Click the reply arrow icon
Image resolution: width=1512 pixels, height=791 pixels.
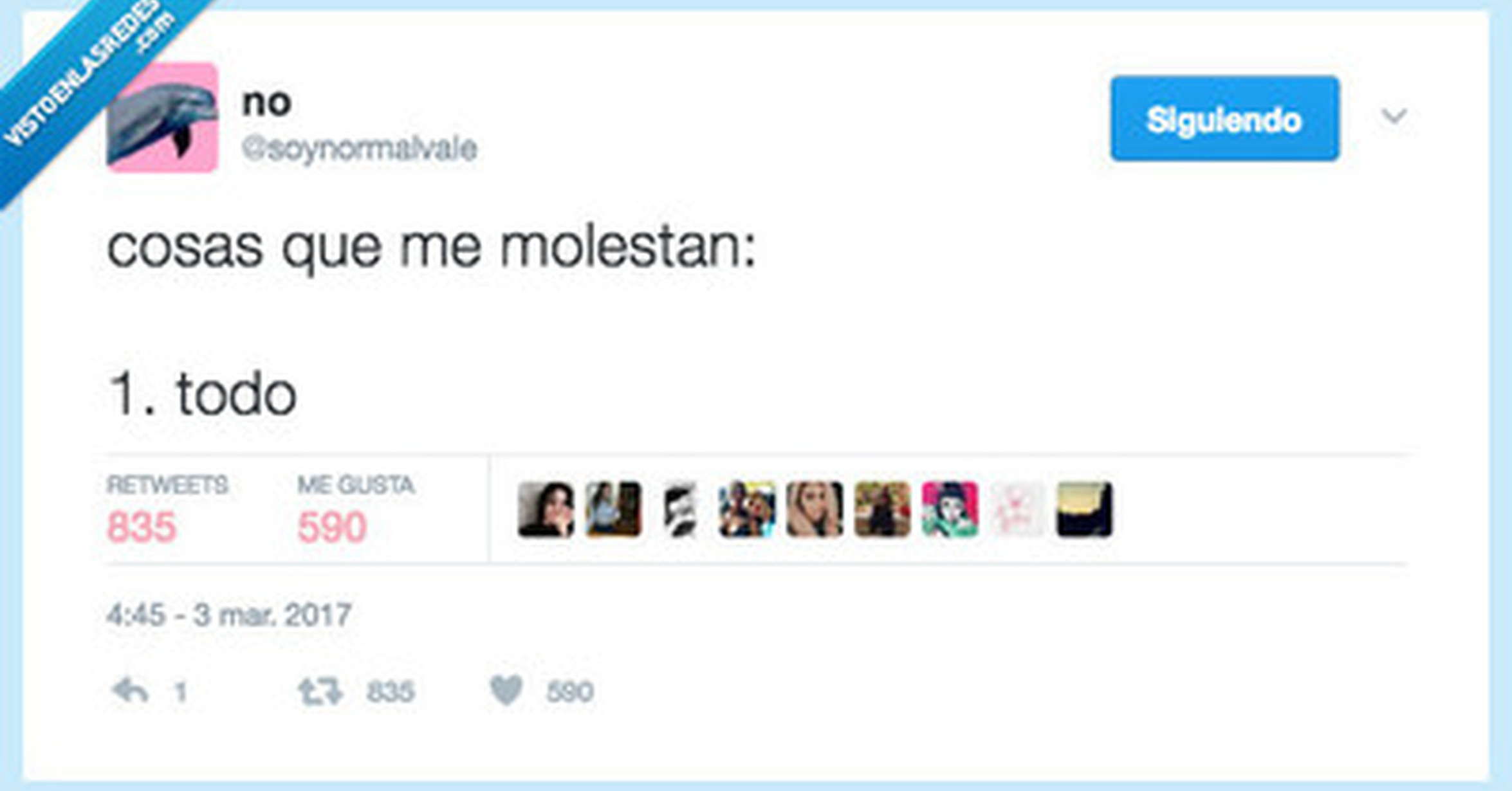pos(131,691)
